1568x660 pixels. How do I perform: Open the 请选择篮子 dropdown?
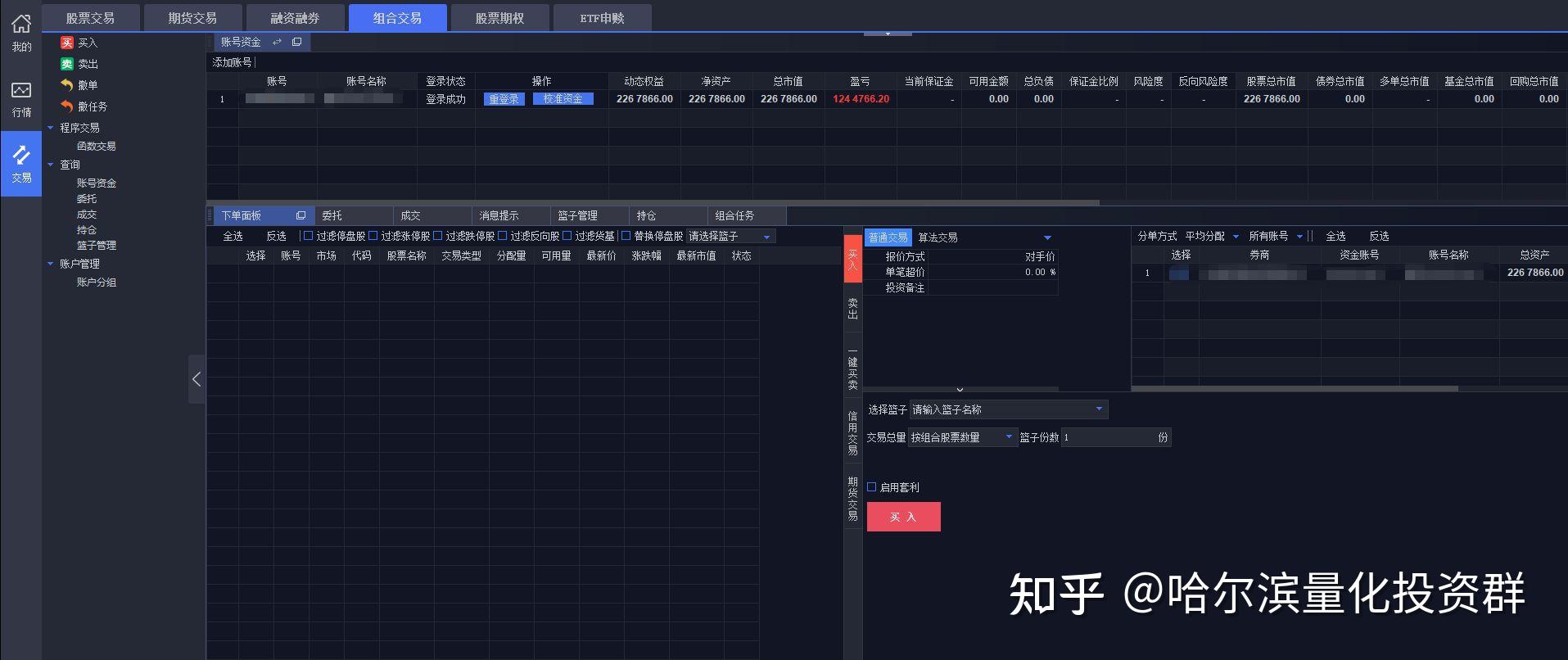click(x=730, y=236)
